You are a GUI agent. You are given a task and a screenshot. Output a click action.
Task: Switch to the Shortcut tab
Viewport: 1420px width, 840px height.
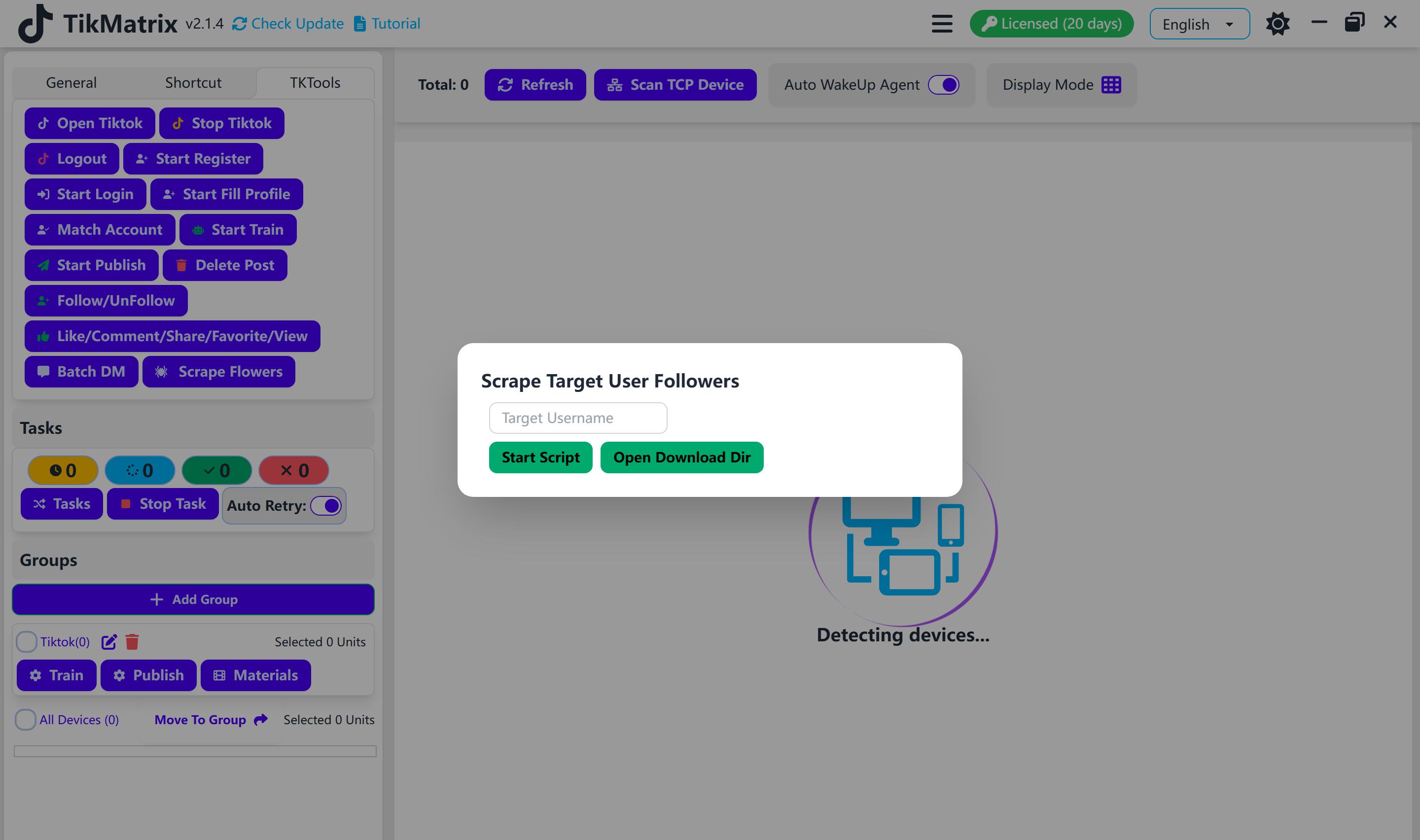[x=193, y=83]
